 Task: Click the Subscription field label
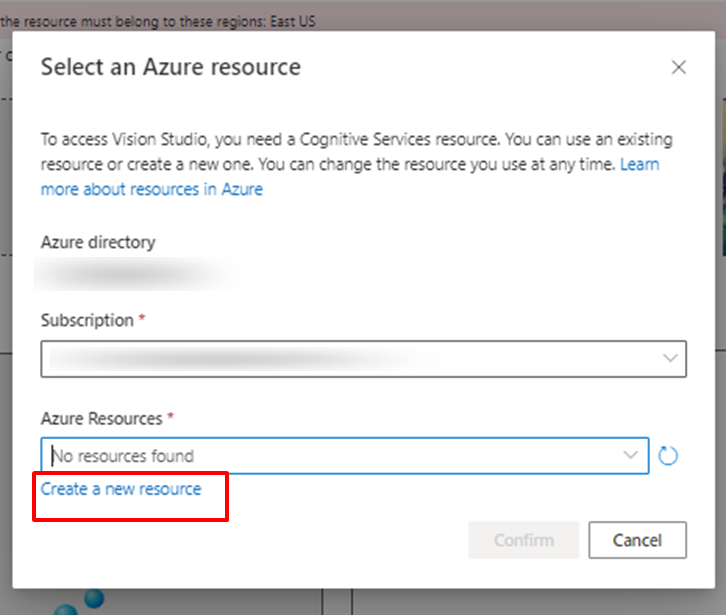tap(87, 320)
